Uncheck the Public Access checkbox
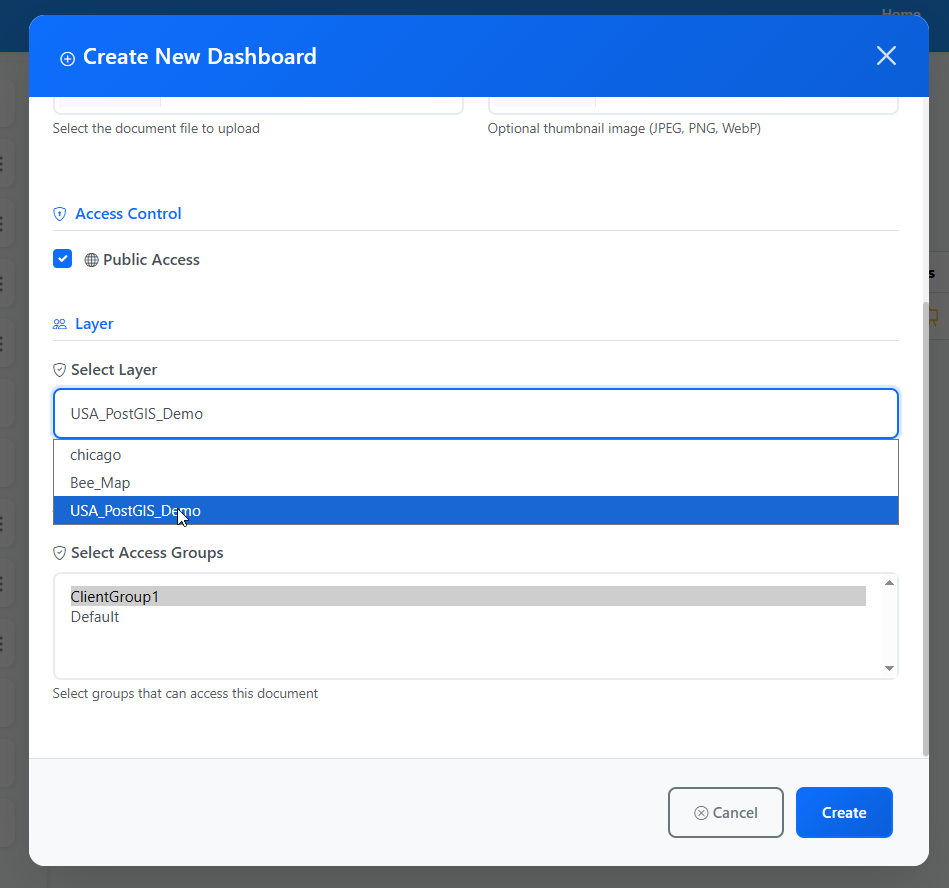This screenshot has height=888, width=949. pyautogui.click(x=62, y=258)
